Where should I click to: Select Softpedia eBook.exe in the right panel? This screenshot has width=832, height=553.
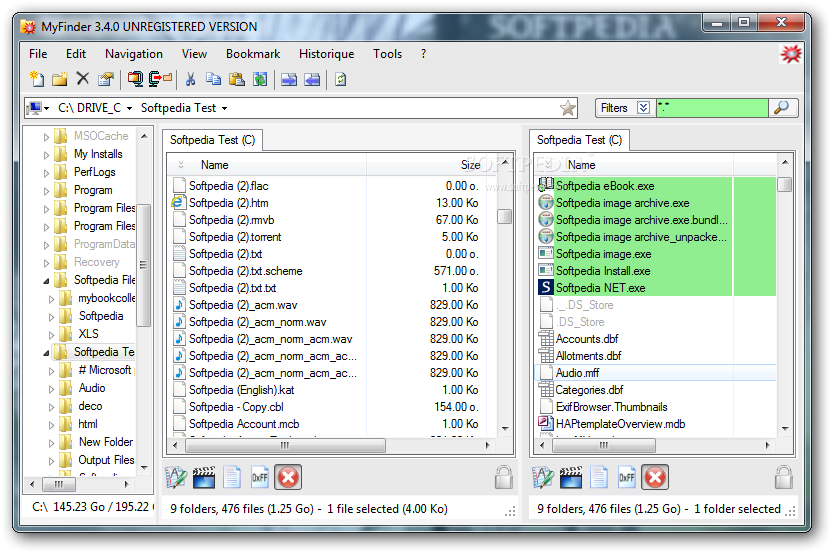[605, 186]
